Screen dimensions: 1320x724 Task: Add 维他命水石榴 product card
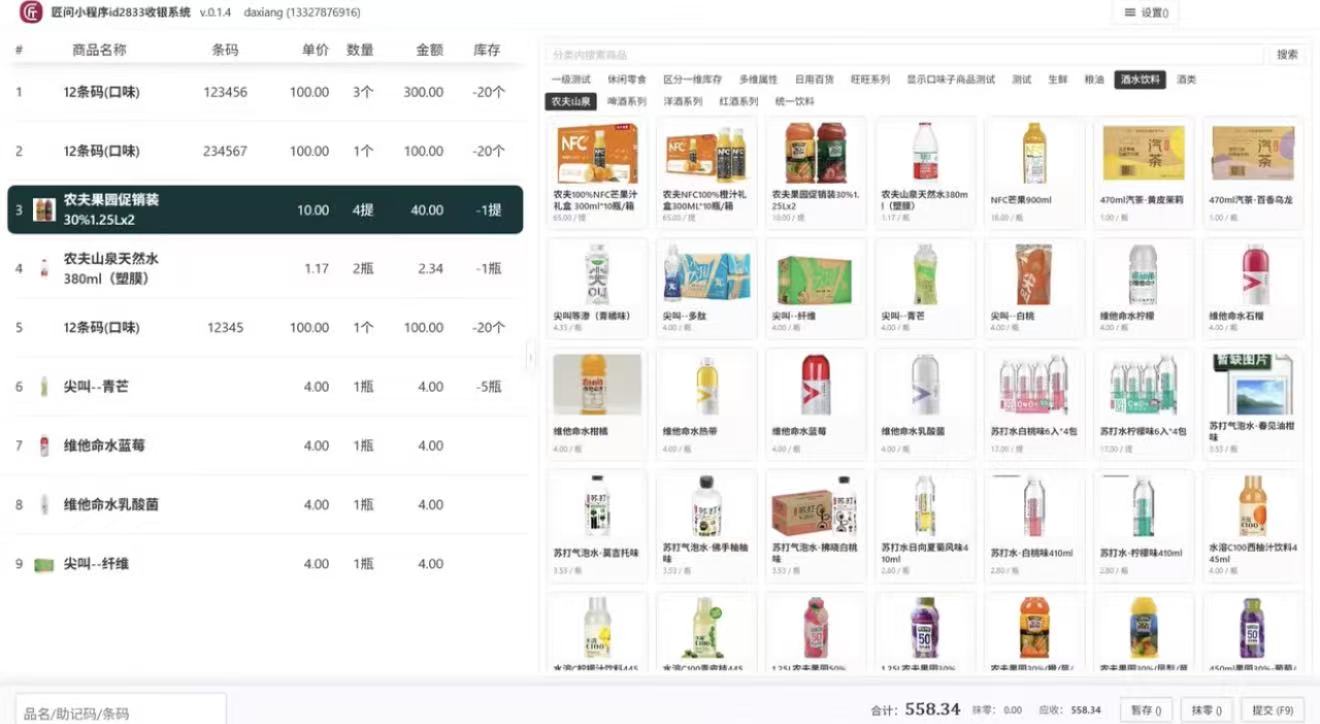tap(1252, 287)
